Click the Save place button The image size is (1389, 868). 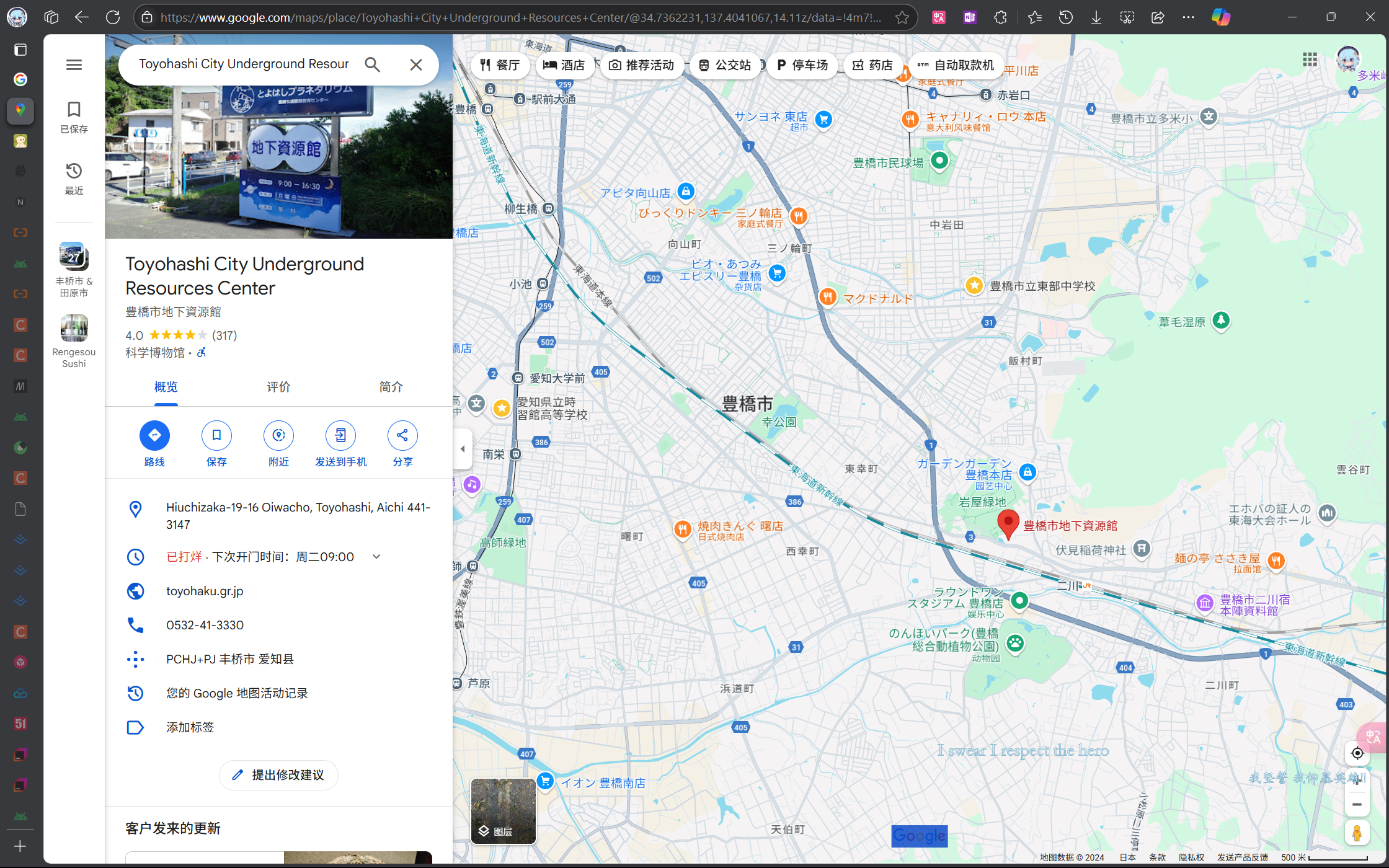pyautogui.click(x=216, y=443)
